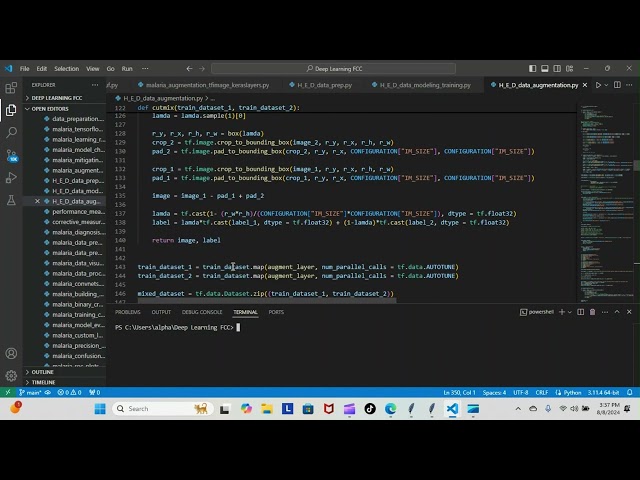Open the Customize Layout icon
Viewport: 640px width, 480px height.
(x=569, y=69)
